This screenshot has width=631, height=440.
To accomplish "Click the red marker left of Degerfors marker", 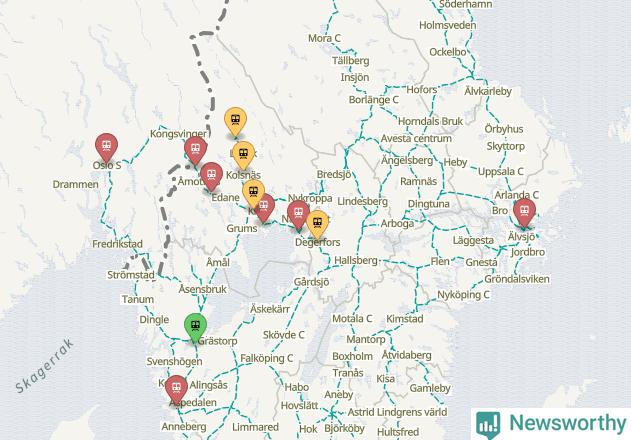I will pyautogui.click(x=298, y=214).
